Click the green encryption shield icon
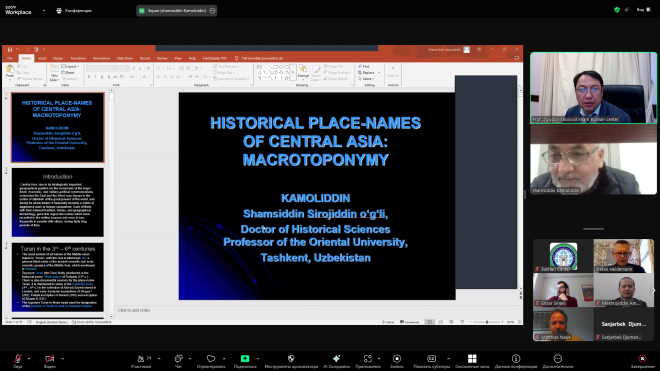660x371 pixels. 617,10
